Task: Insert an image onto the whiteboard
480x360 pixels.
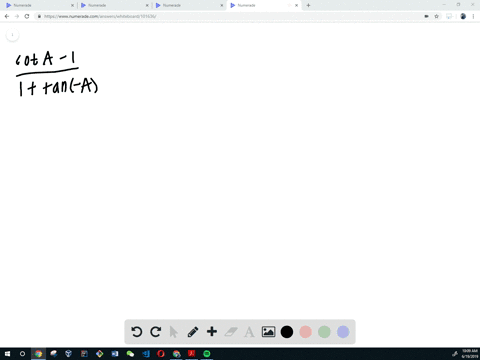Action: pyautogui.click(x=268, y=332)
